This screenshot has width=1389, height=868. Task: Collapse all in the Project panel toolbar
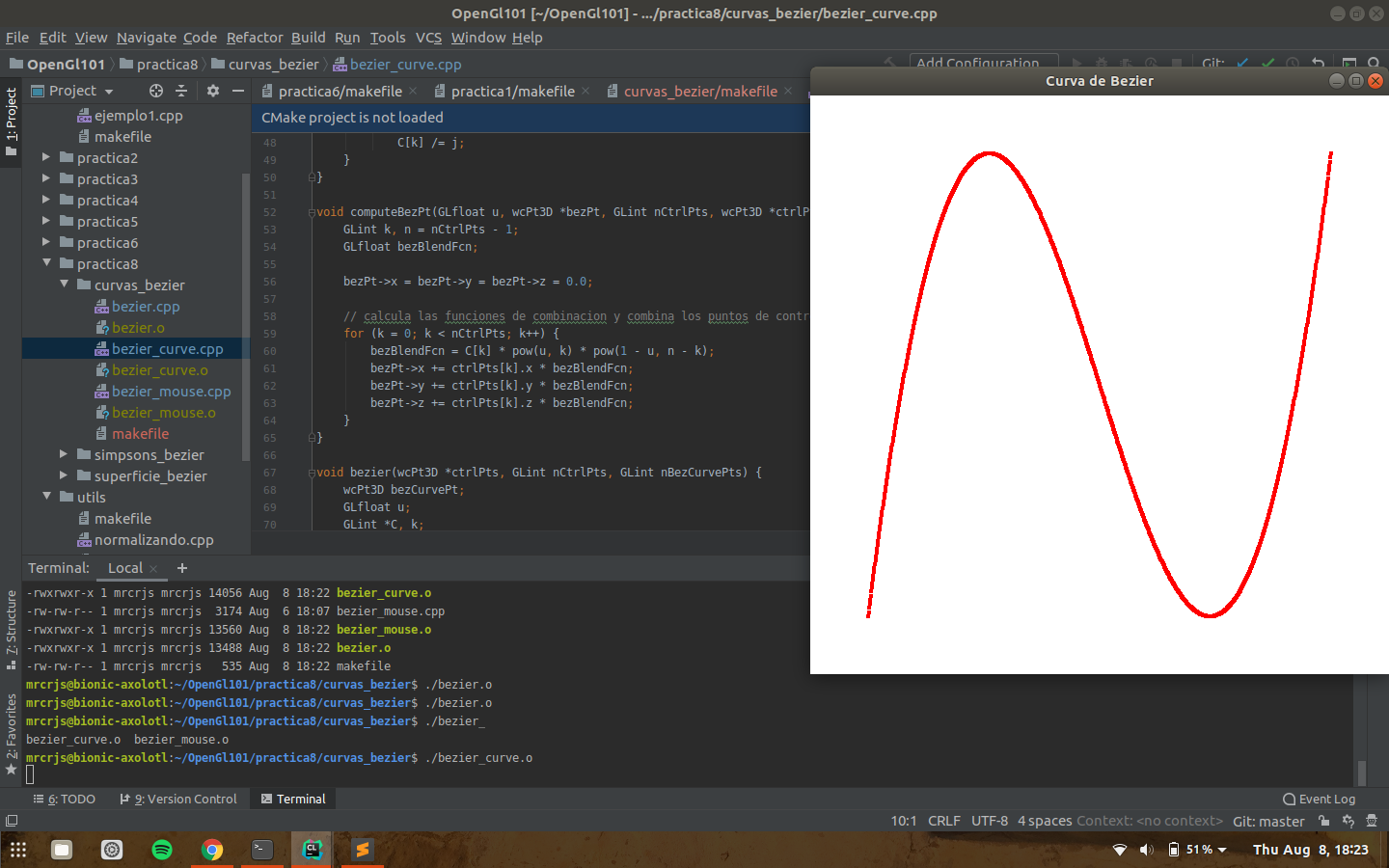click(x=181, y=91)
